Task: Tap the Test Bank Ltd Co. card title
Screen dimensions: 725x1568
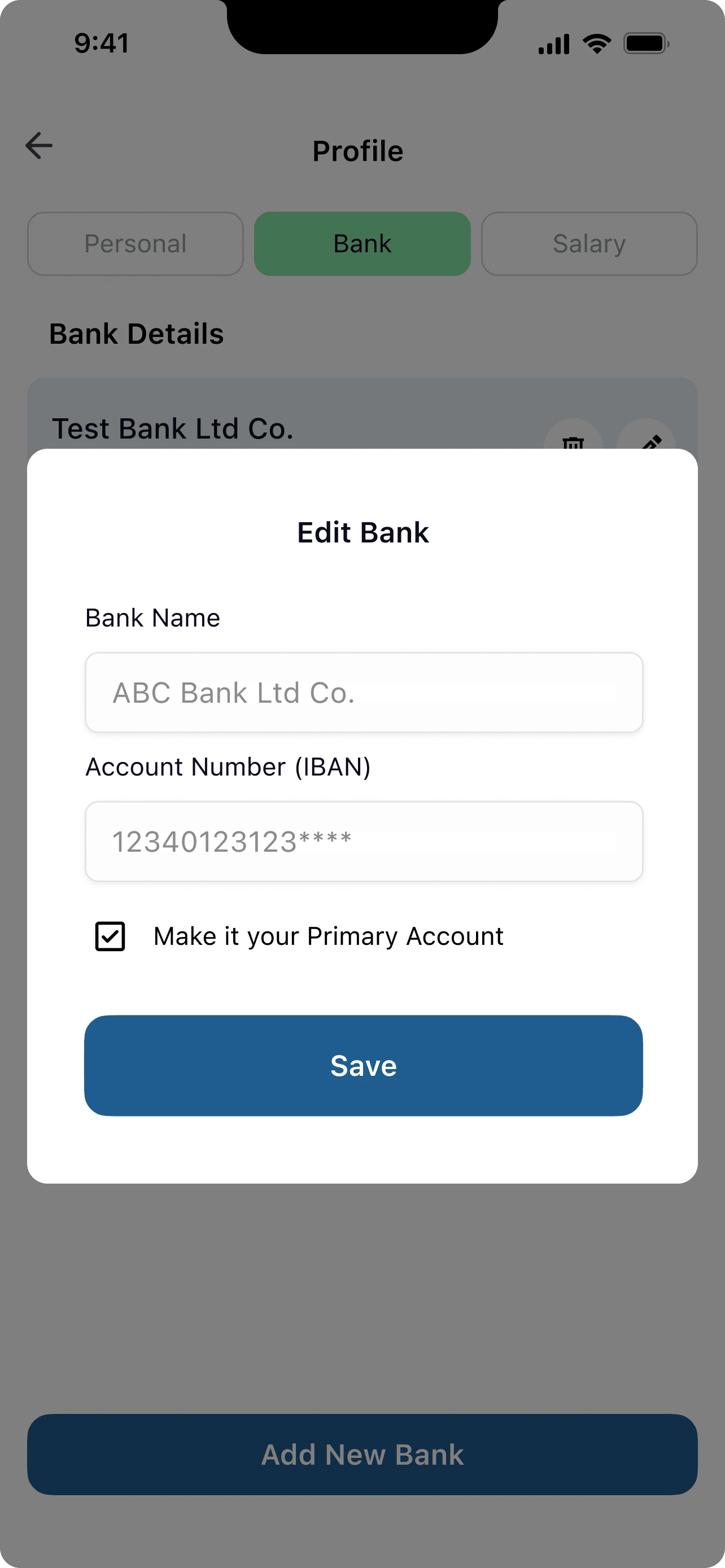Action: [x=173, y=428]
